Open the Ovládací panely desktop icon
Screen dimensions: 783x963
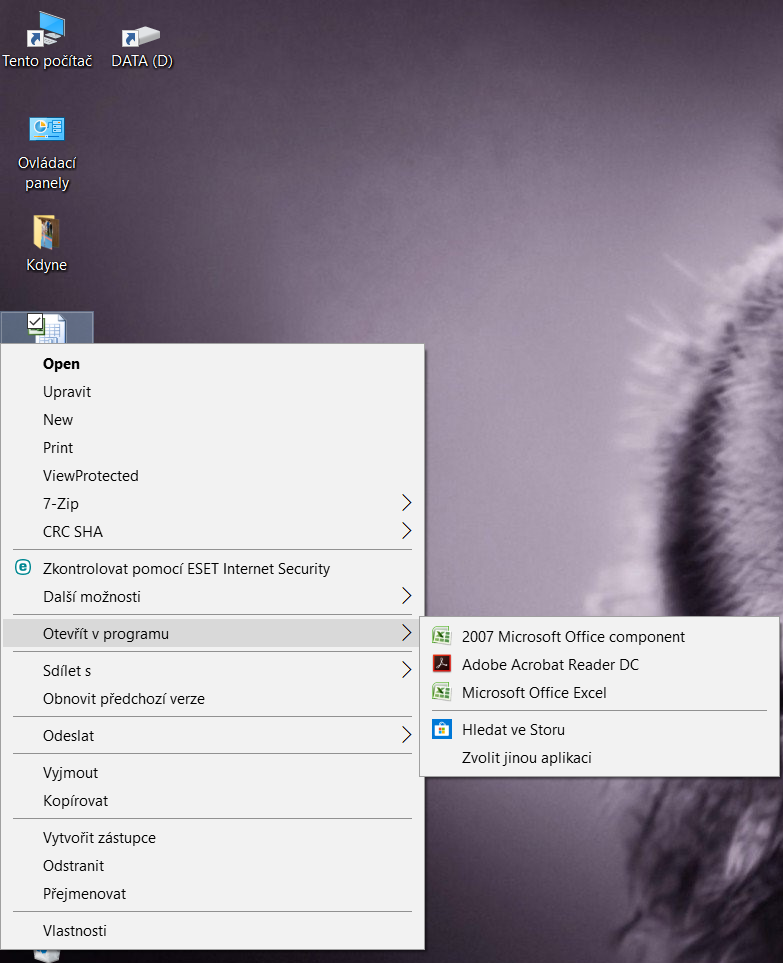[x=47, y=154]
